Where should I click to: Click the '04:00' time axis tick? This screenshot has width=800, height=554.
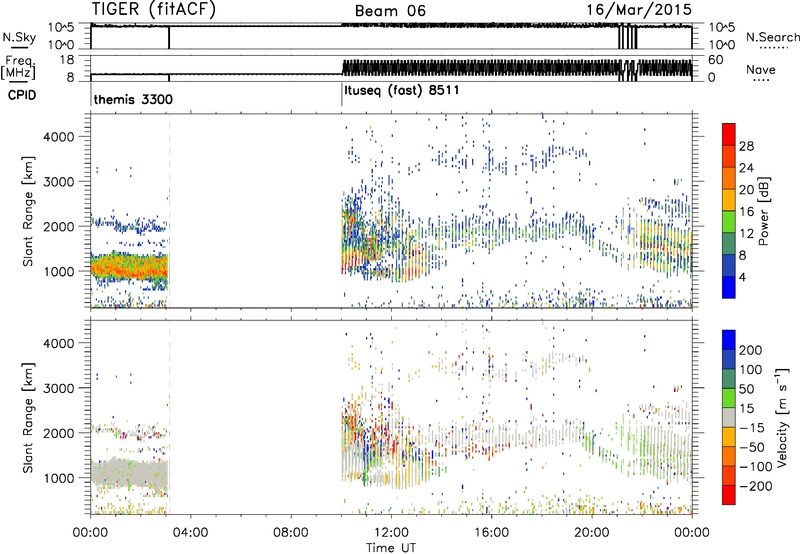pyautogui.click(x=190, y=533)
